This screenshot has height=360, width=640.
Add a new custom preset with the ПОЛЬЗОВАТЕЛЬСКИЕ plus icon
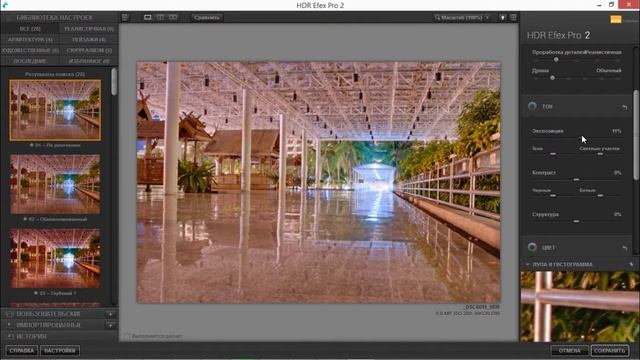coord(110,314)
